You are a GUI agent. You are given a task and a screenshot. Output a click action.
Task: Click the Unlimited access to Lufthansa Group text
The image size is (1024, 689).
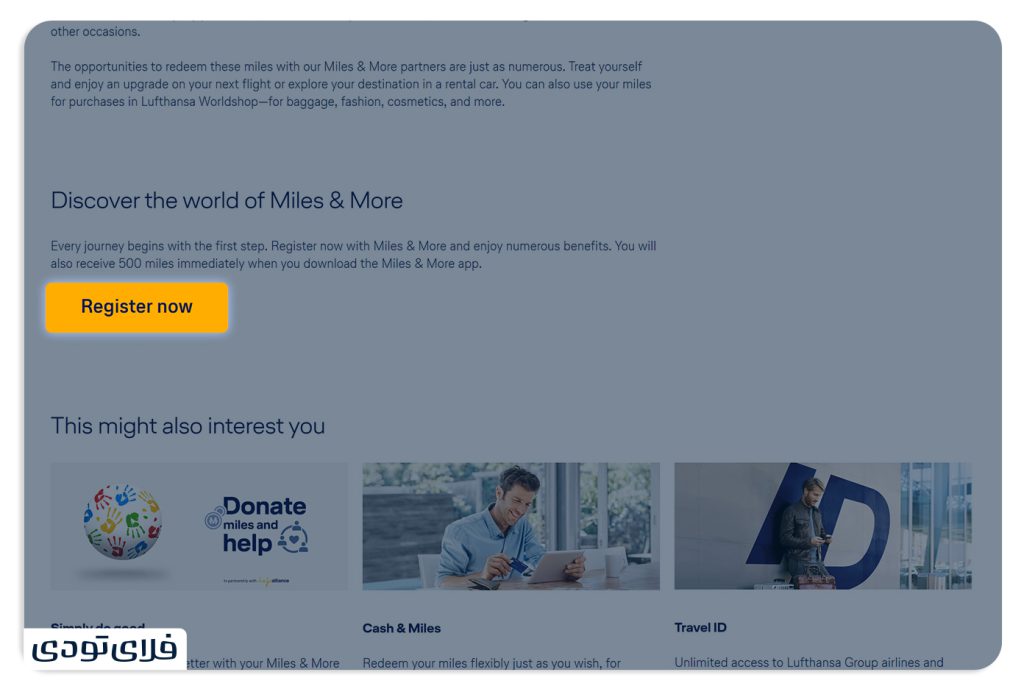808,662
